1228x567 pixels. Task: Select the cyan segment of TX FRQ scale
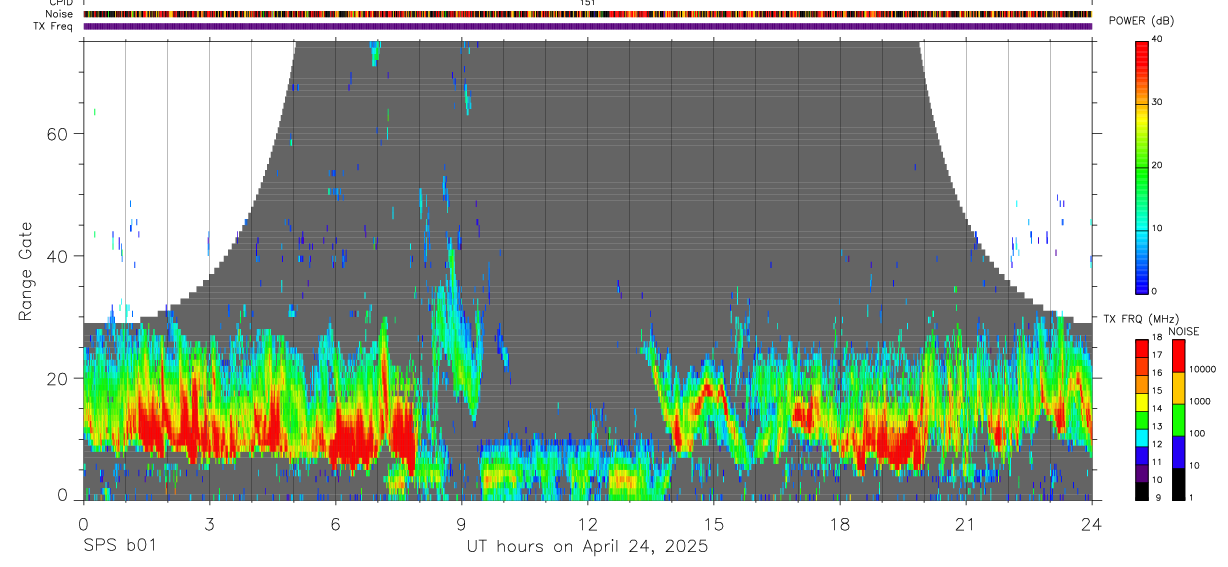click(x=1142, y=437)
